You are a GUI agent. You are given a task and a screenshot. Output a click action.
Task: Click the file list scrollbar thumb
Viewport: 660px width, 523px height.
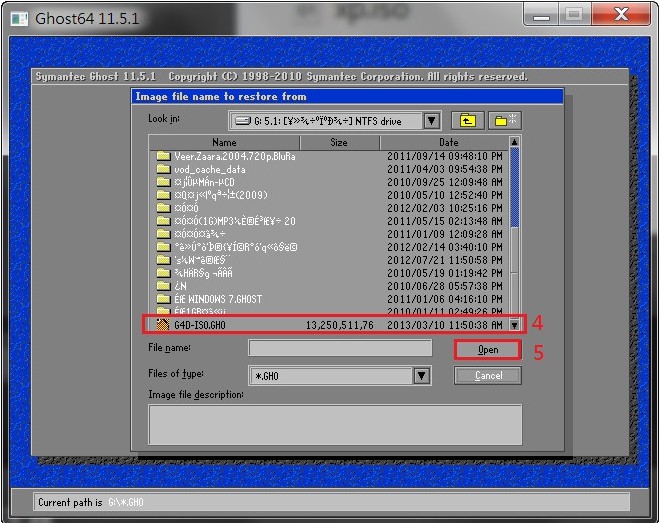[514, 187]
